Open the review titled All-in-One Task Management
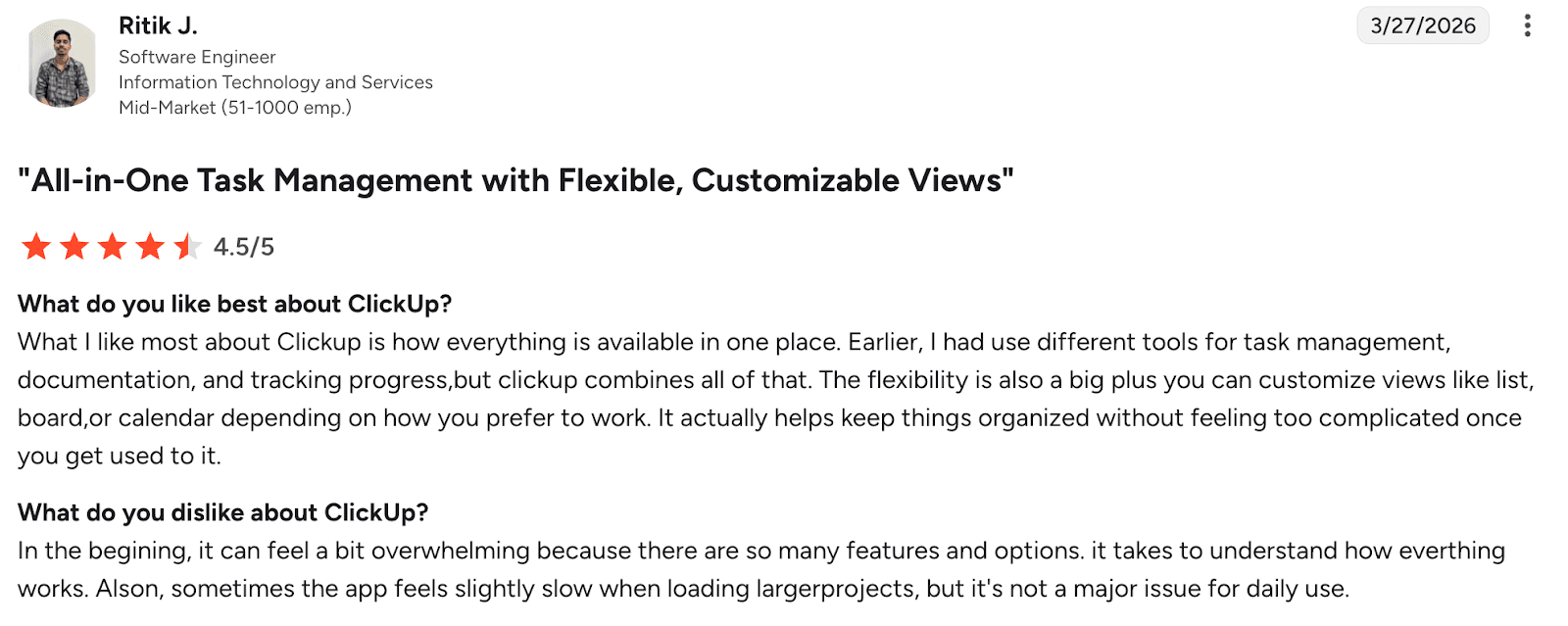1568x626 pixels. click(x=515, y=180)
